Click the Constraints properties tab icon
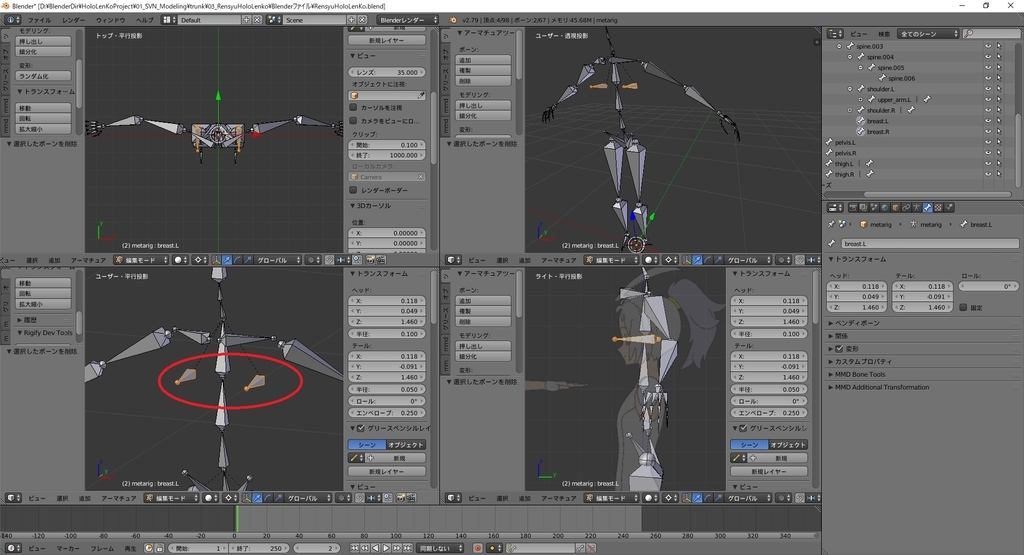Viewport: 1024px width, 555px height. pyautogui.click(x=906, y=208)
